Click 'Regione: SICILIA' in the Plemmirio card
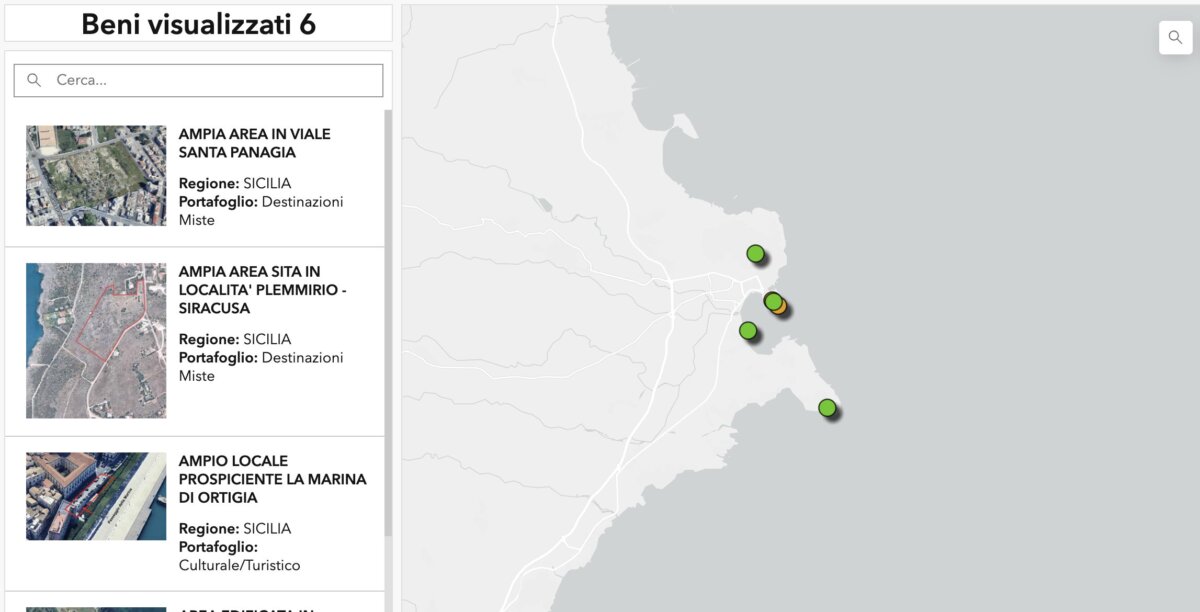The image size is (1200, 612). pos(235,339)
